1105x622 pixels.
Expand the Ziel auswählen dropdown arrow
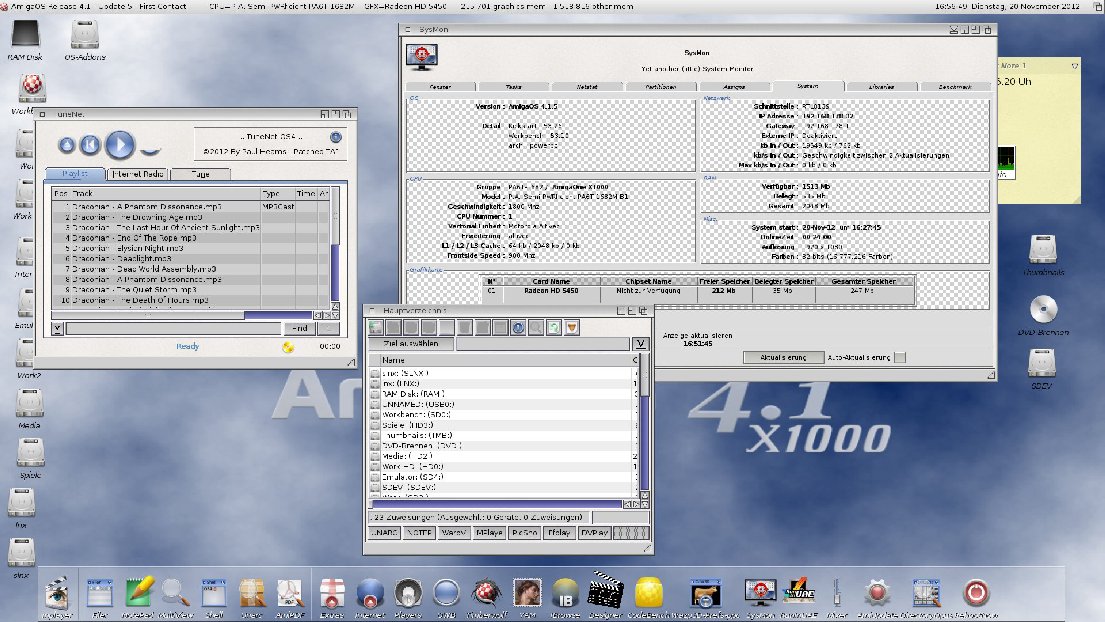(x=640, y=344)
